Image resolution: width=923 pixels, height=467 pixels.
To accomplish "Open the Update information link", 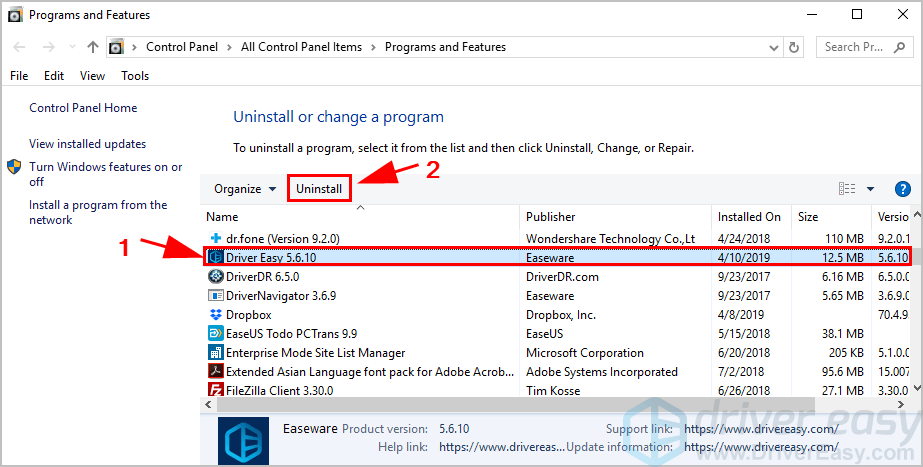I will (761, 447).
